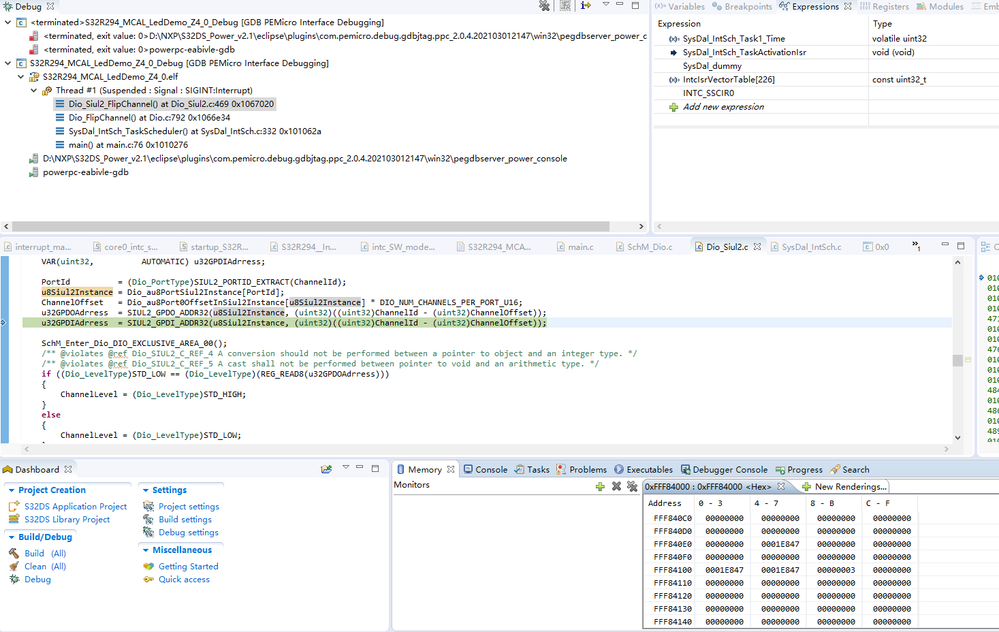
Task: Collapse the terminated S32R294_MCAL_LedDemo_Z4_0_Debug launch node
Action: click(x=8, y=22)
